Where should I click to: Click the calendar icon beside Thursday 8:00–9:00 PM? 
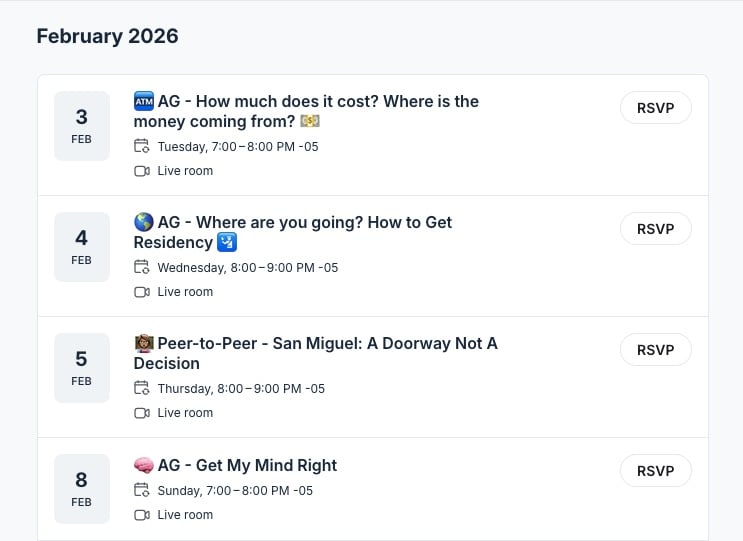(141, 389)
